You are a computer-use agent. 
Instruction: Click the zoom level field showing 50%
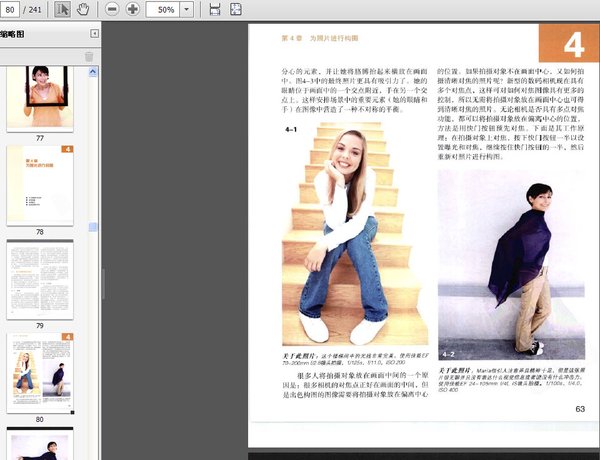[163, 9]
